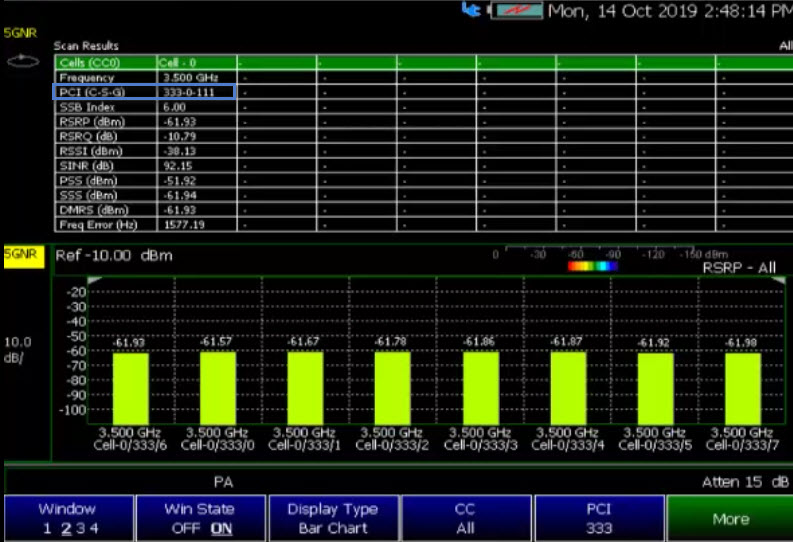Click the sweep loop icon under 5GNR
This screenshot has width=793, height=542.
click(23, 62)
